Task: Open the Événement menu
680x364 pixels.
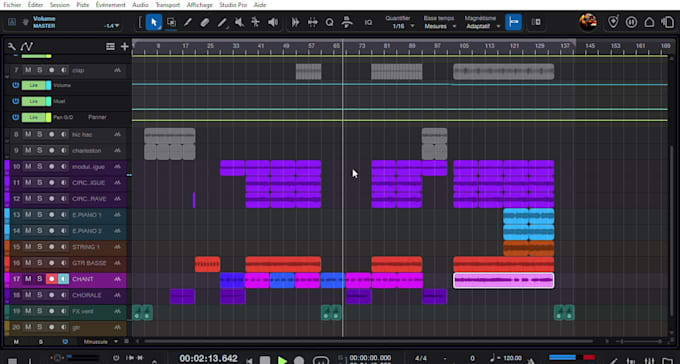Action: [111, 5]
